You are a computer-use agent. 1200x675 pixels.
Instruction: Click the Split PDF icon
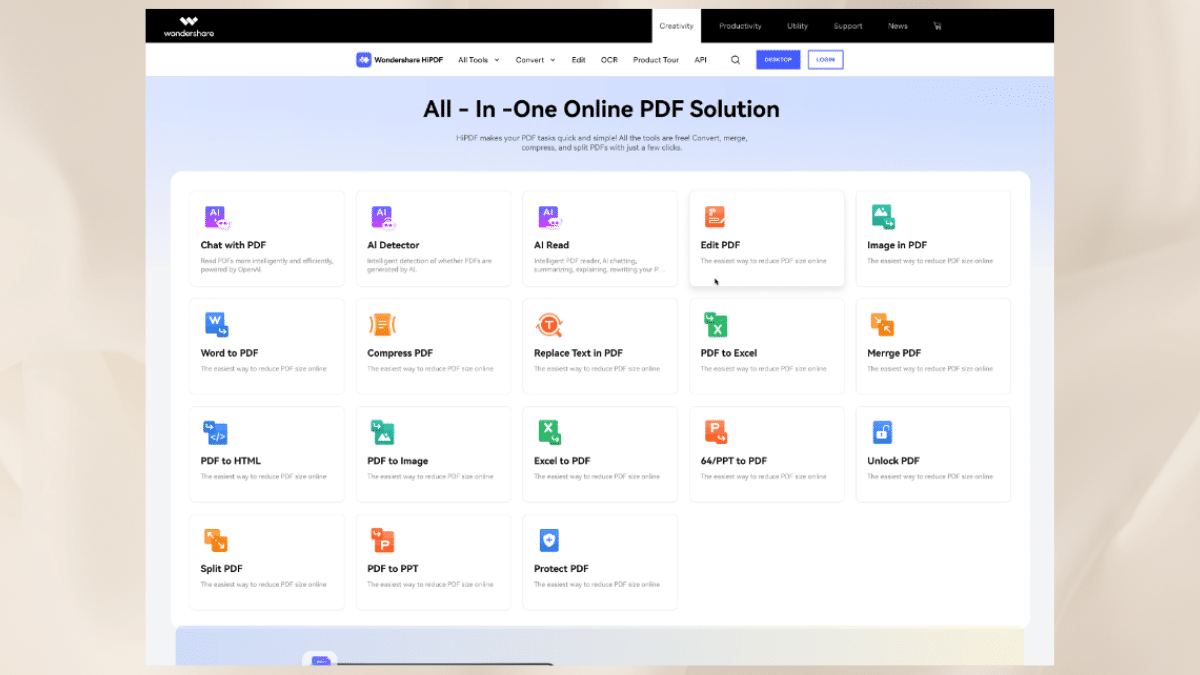tap(215, 540)
